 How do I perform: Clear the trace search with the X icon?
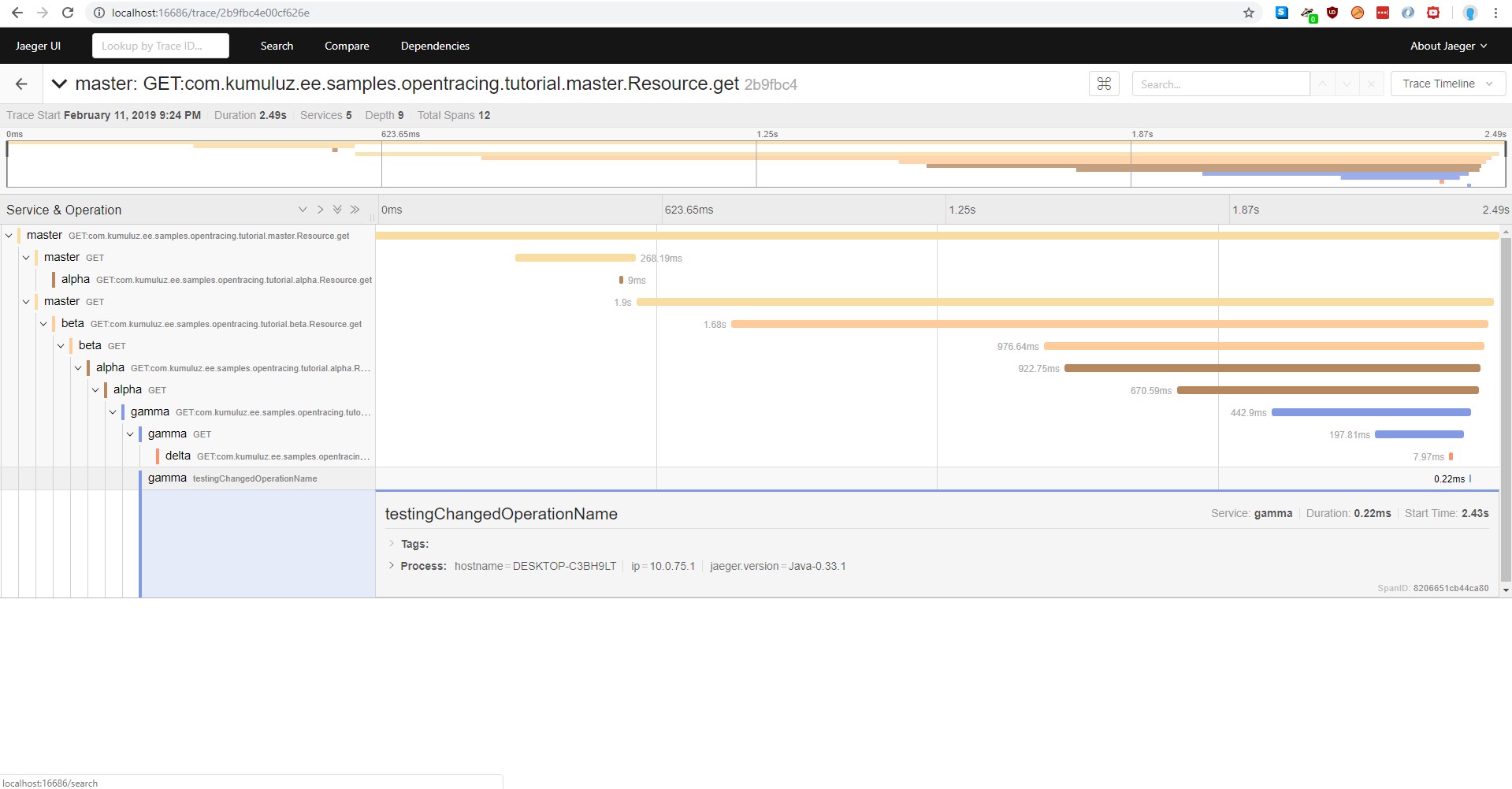pos(1371,84)
